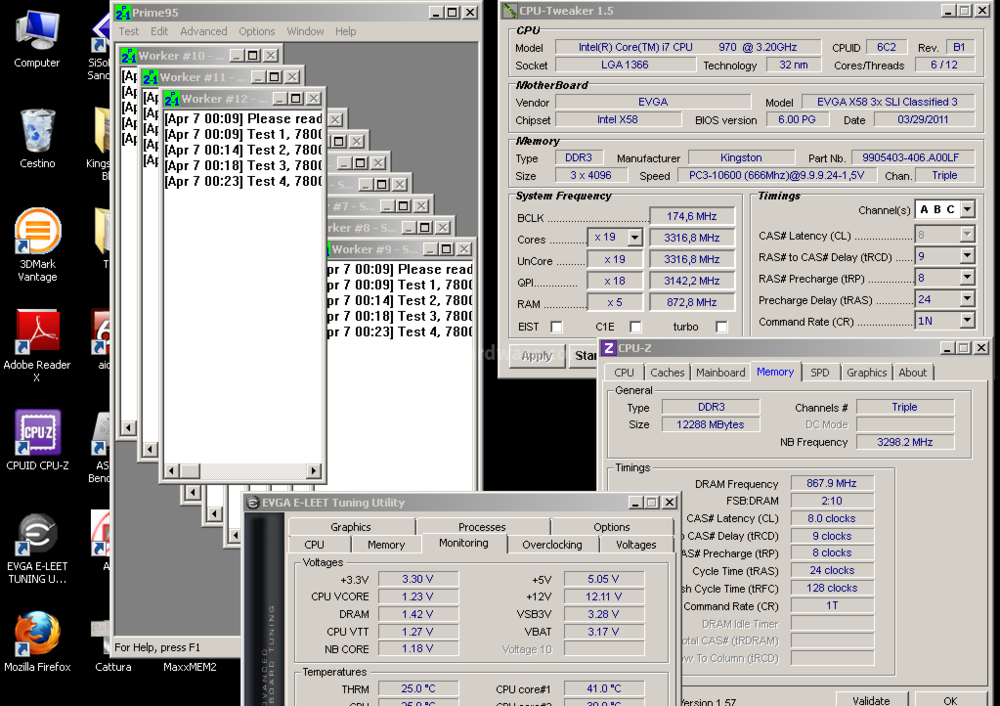Click Apply button in CPU-Tweaker
This screenshot has width=1000, height=706.
(536, 355)
